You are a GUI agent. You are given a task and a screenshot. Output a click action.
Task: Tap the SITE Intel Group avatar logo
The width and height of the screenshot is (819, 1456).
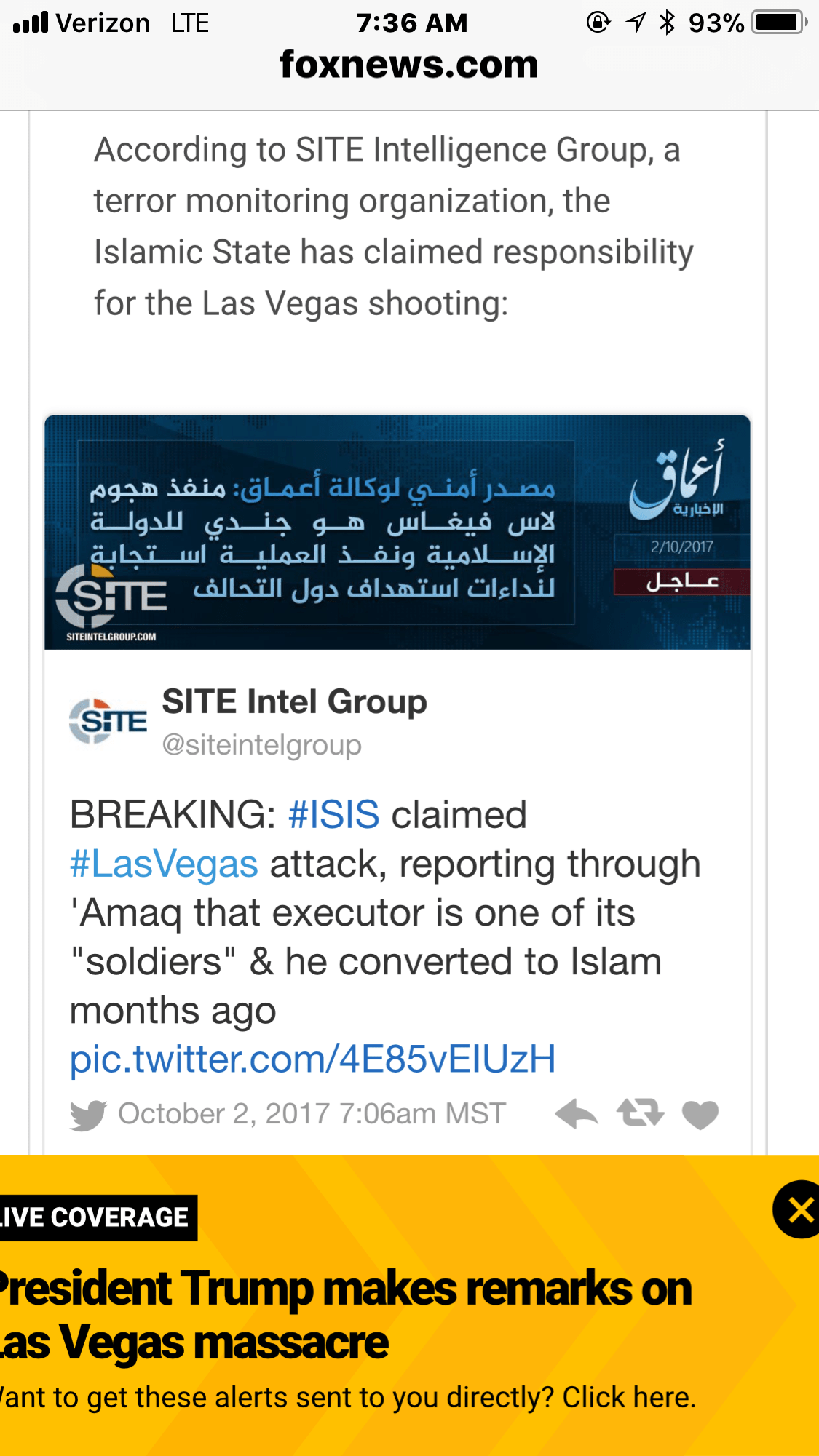[x=108, y=721]
